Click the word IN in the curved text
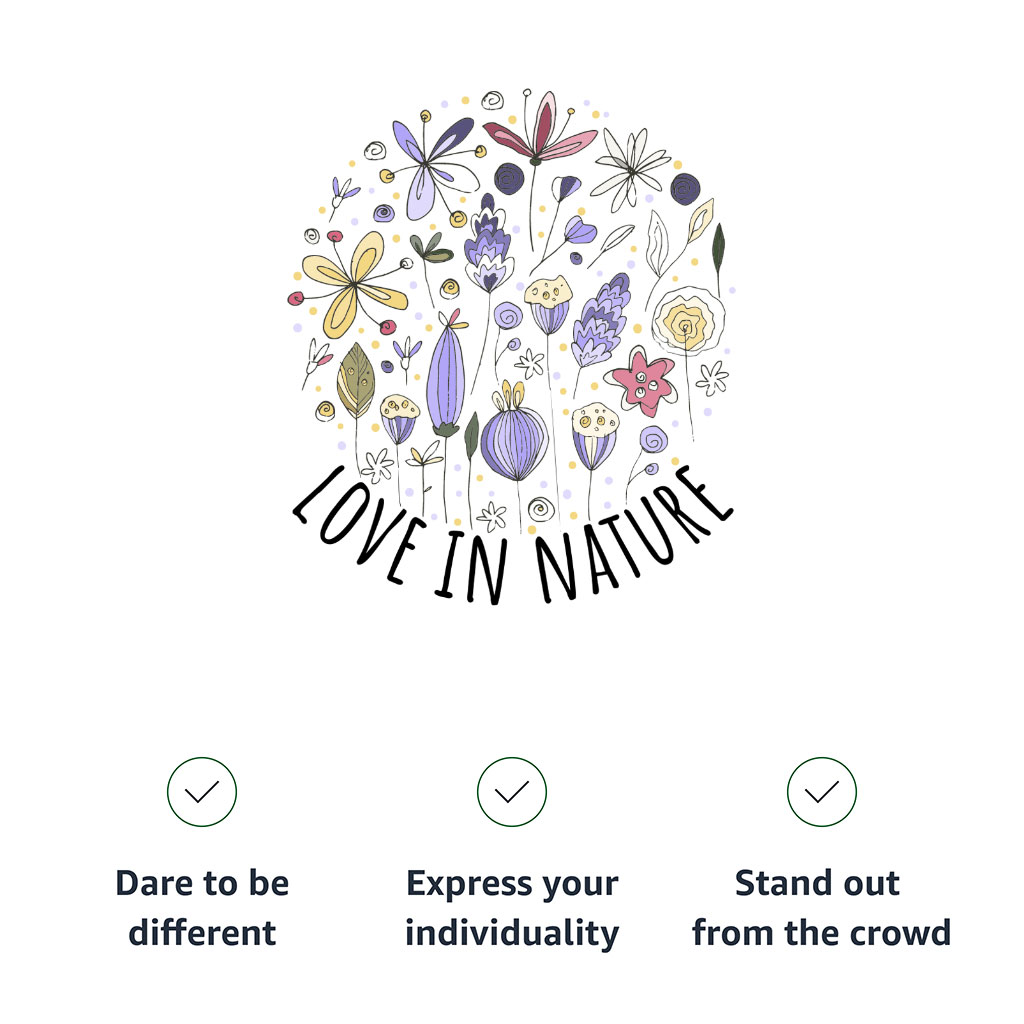Viewport: 1024px width, 1024px height. pos(472,566)
